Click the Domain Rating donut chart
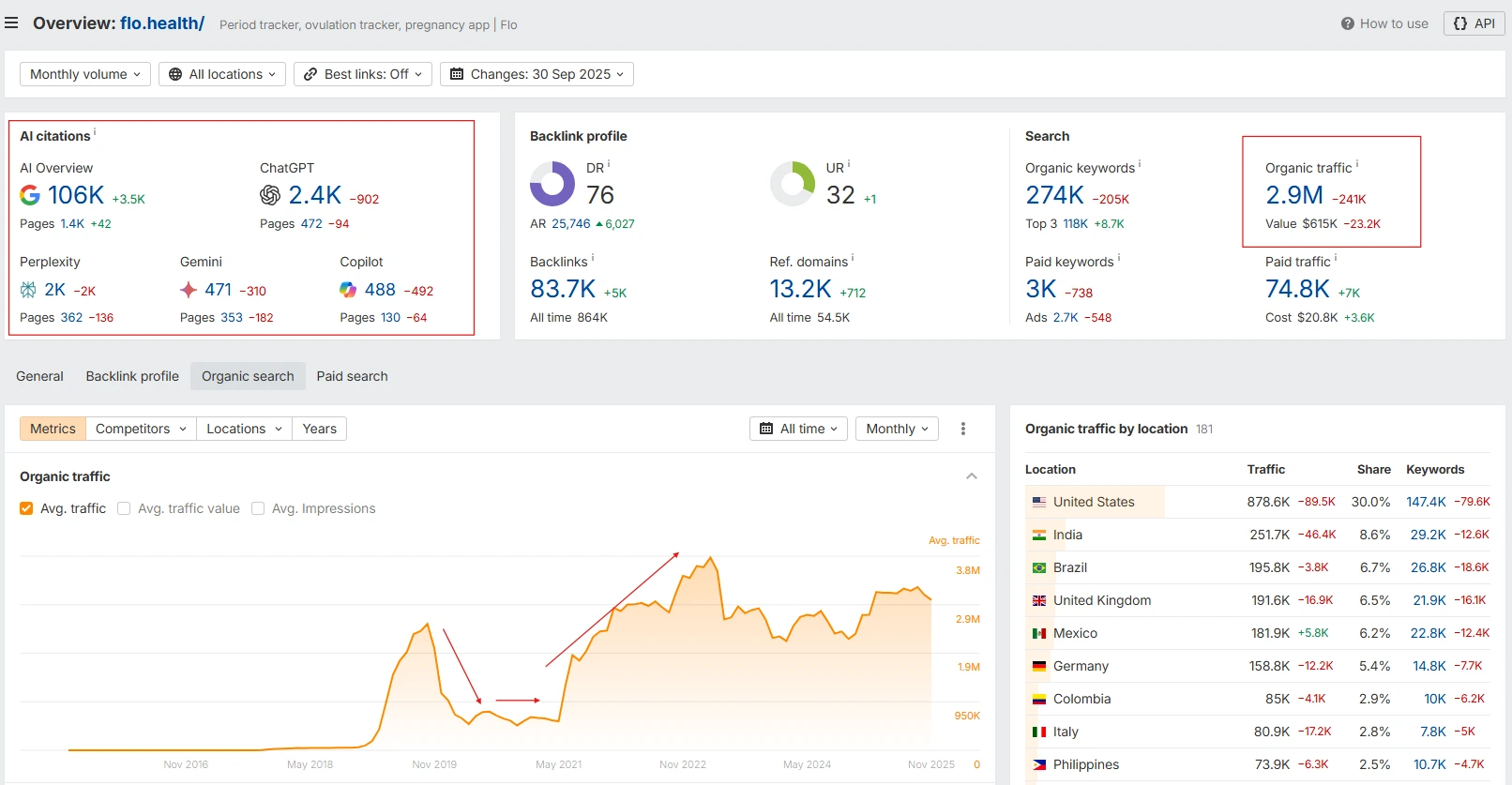 point(552,184)
